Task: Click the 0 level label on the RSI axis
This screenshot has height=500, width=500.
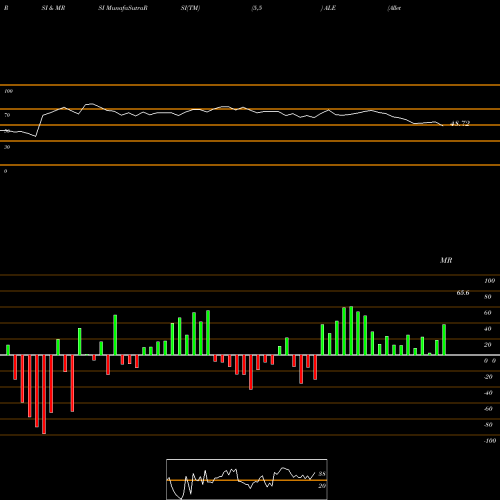Action: coord(5,171)
